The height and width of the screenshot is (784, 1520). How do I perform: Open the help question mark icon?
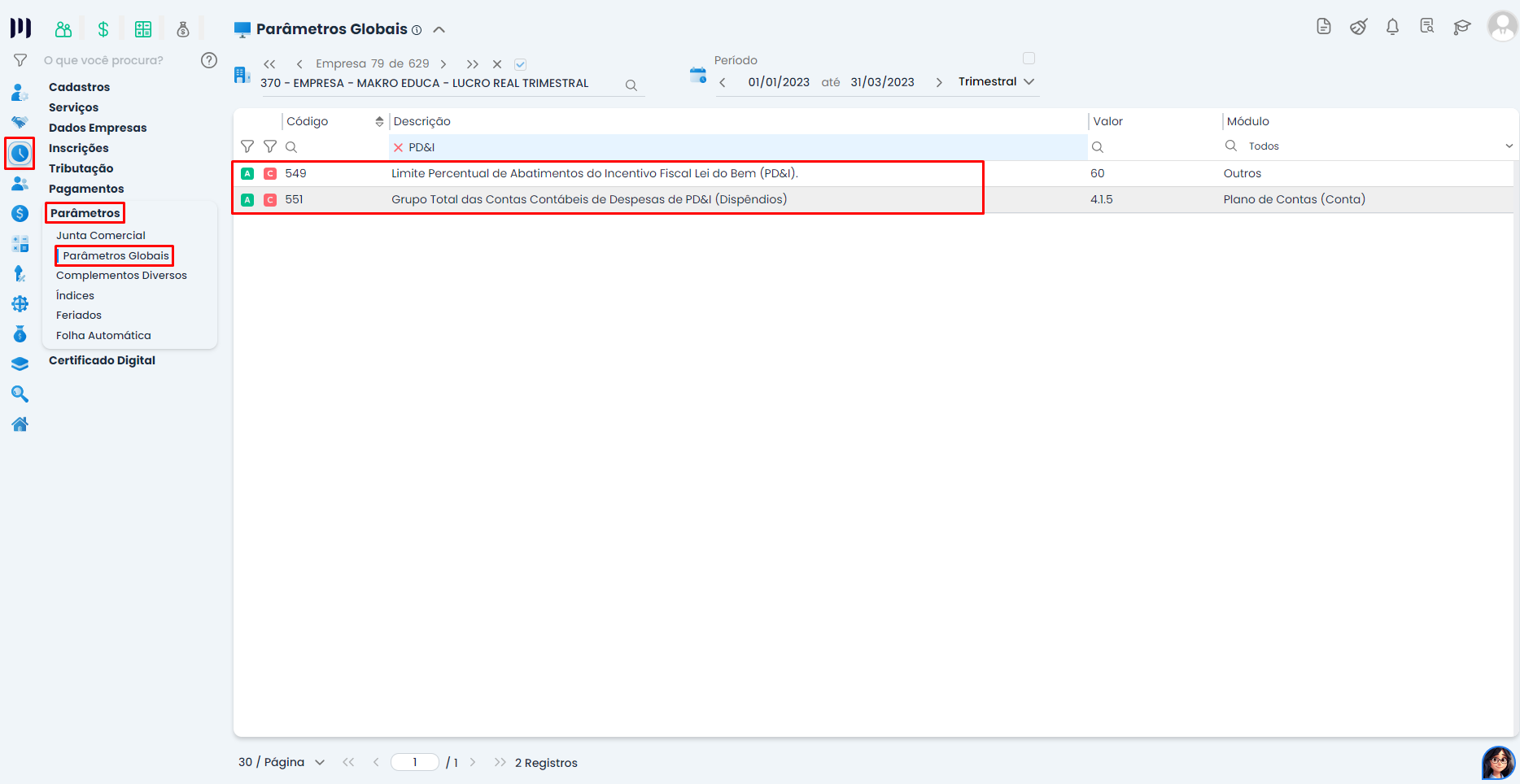pos(209,60)
